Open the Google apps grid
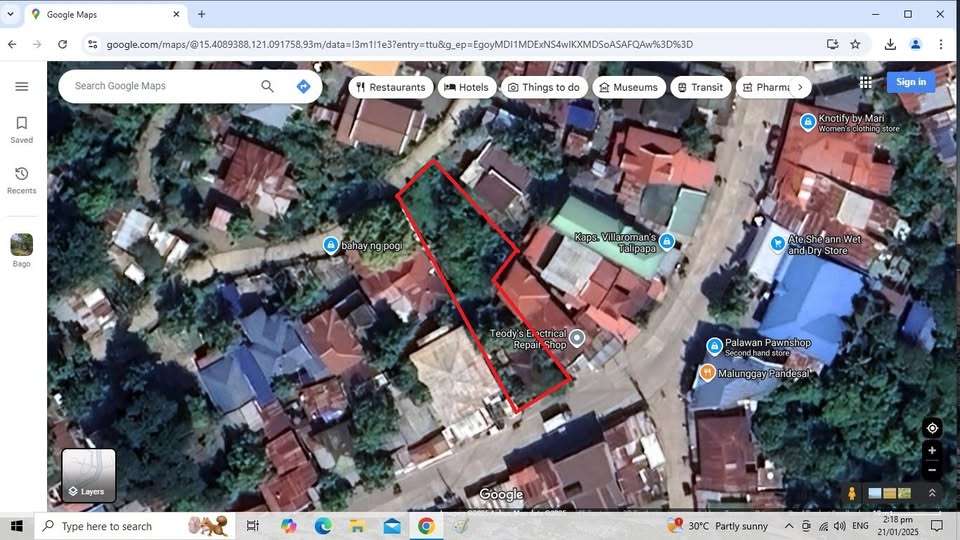 865,82
